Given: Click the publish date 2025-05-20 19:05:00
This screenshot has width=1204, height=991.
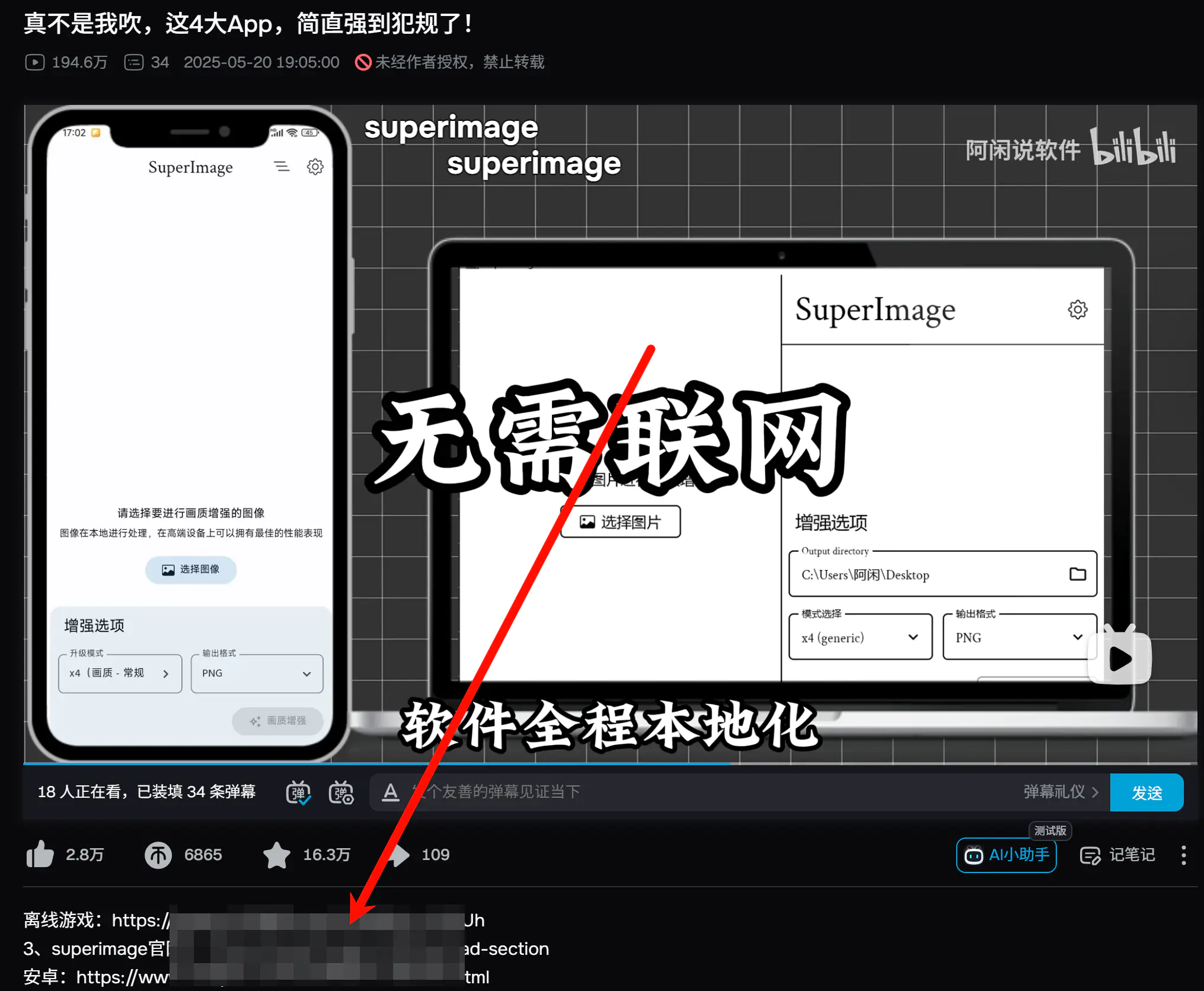Looking at the screenshot, I should coord(261,62).
